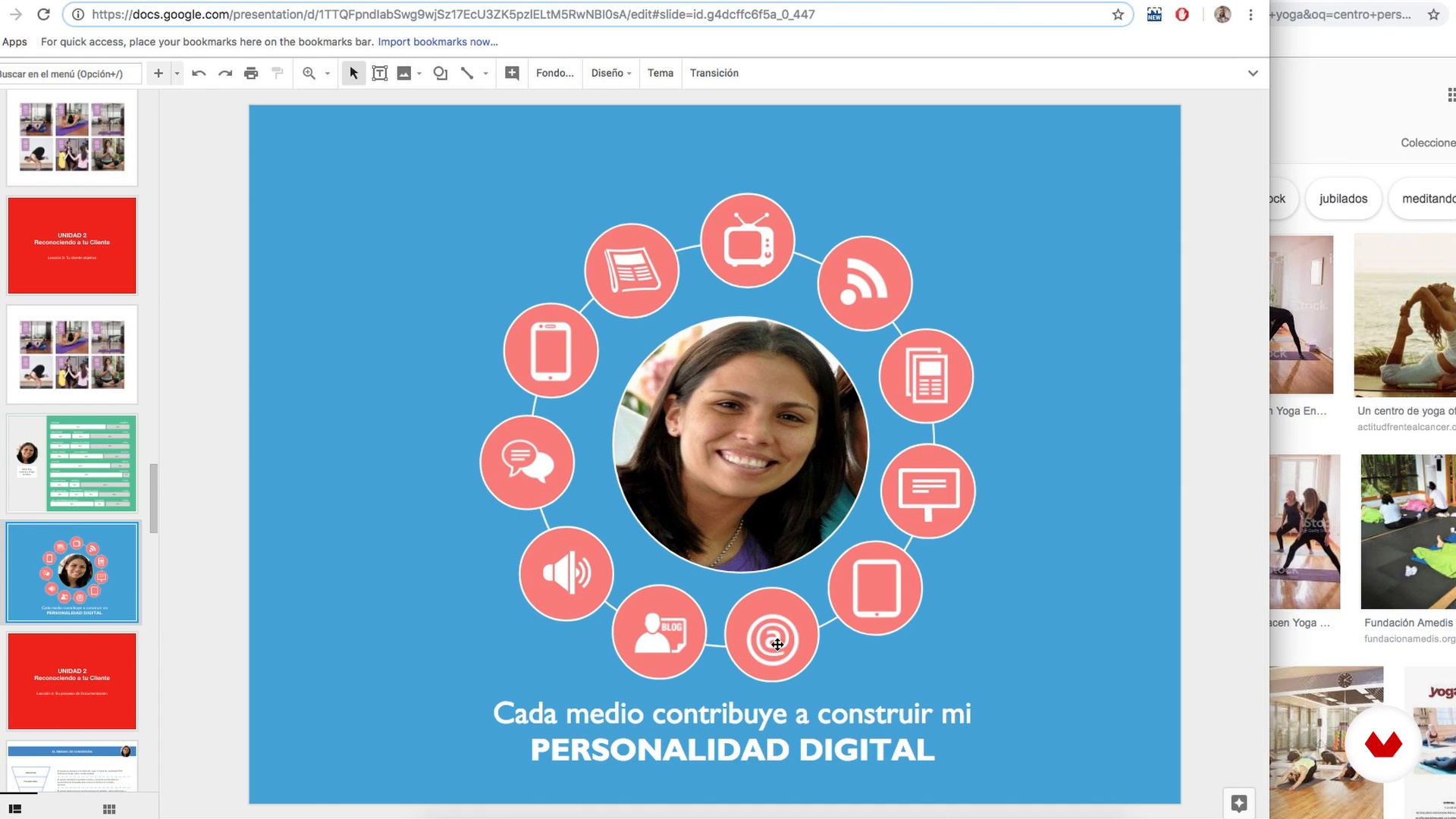Select the newspaper icon on the slide
This screenshot has width=1456, height=819.
pyautogui.click(x=631, y=271)
